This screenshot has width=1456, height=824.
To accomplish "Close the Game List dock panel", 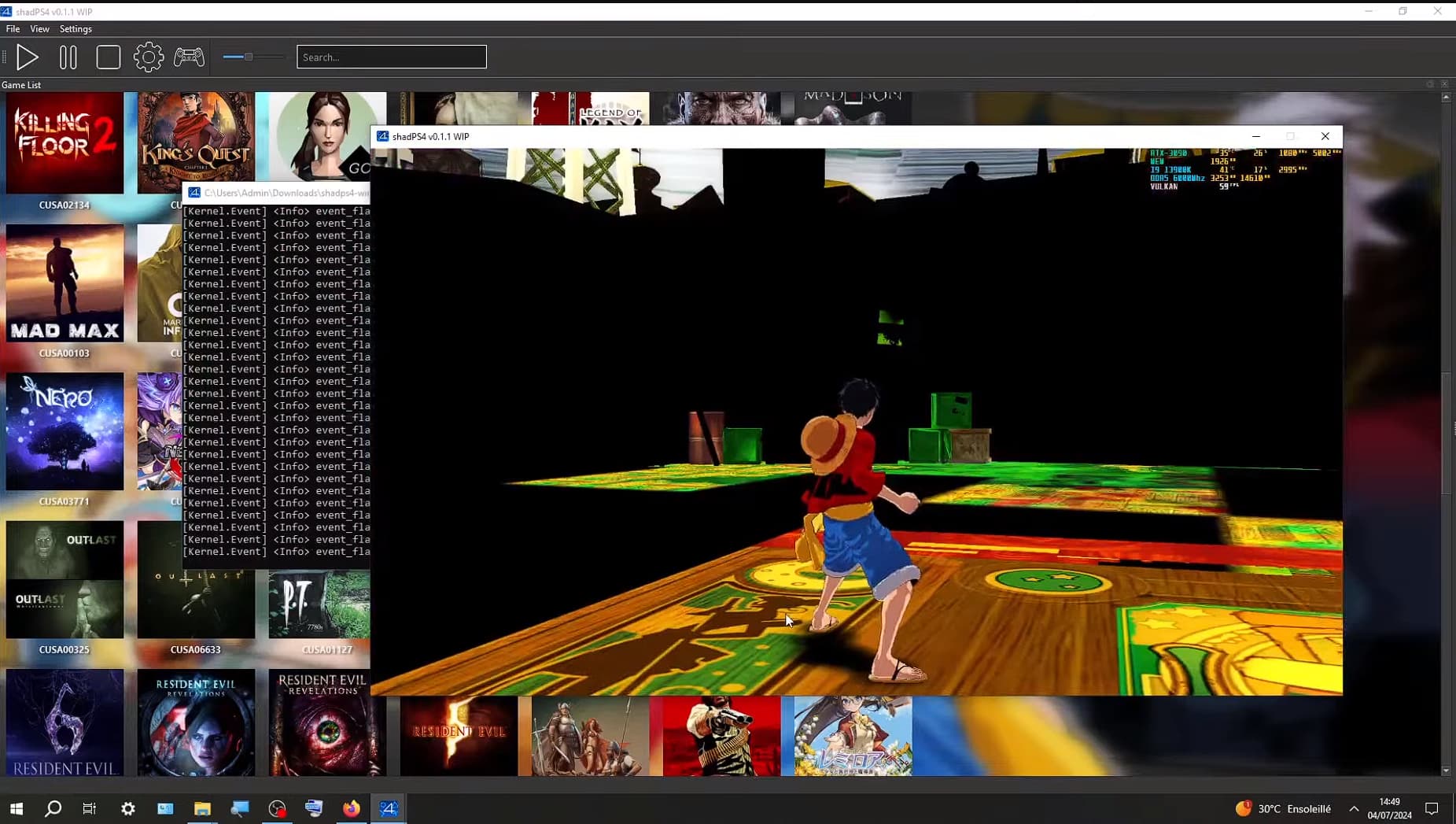I will pos(1444,84).
